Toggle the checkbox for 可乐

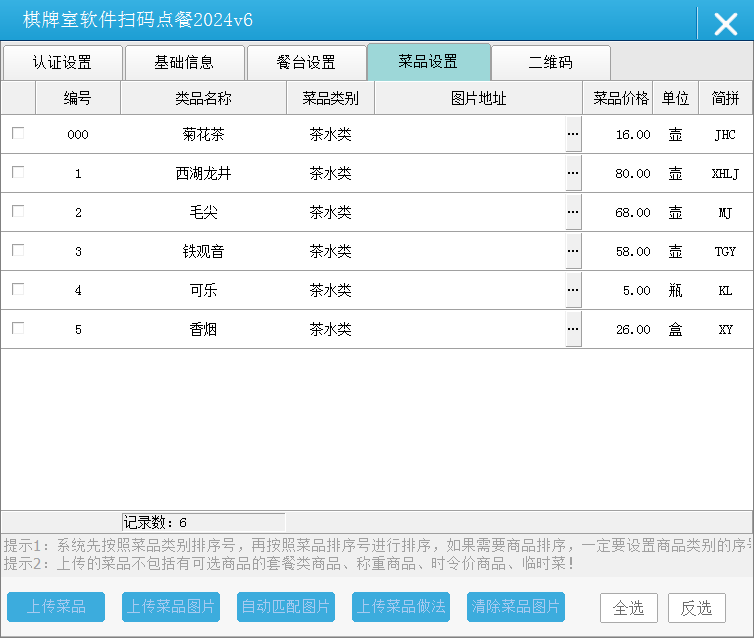click(18, 289)
